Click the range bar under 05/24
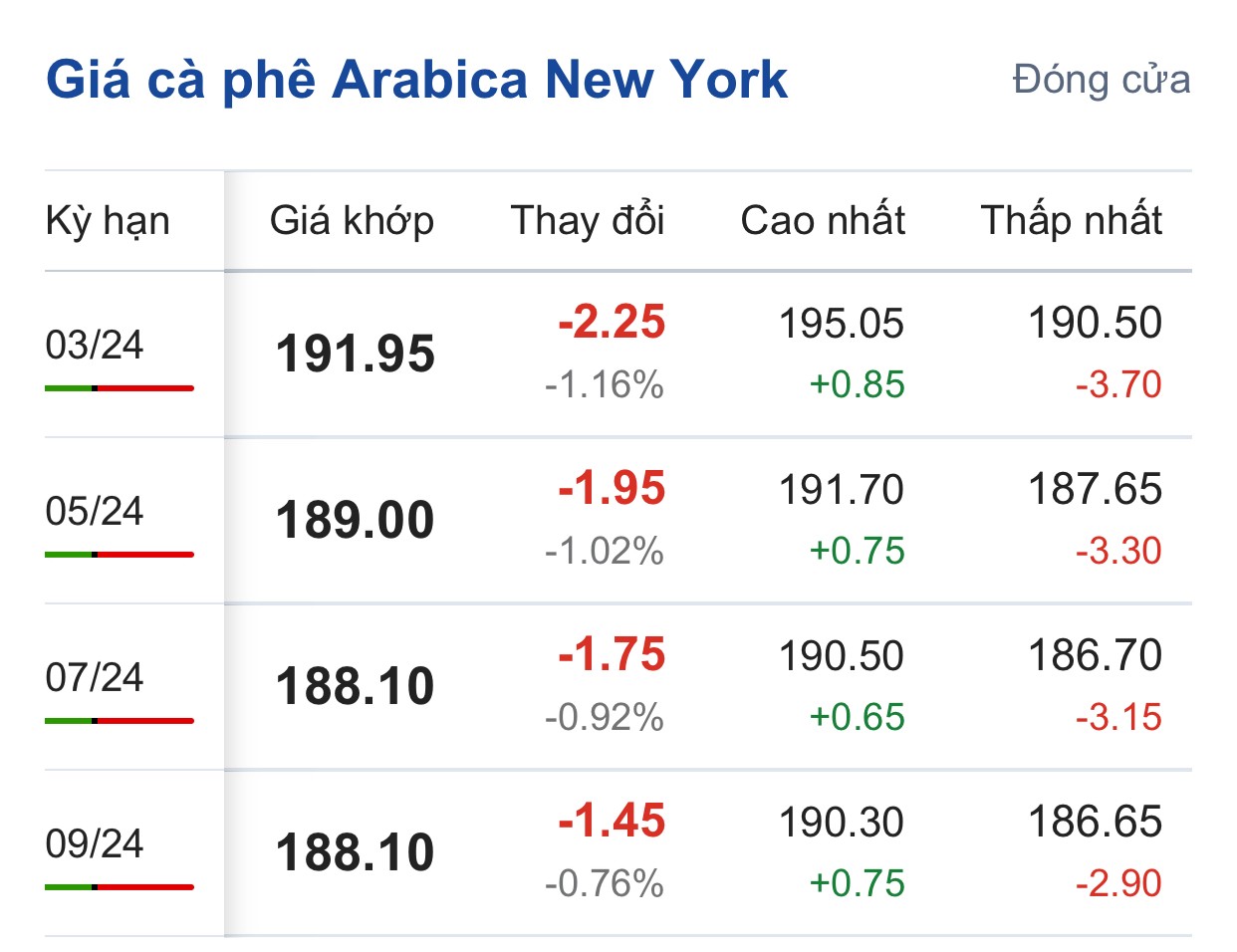The image size is (1237, 952). pyautogui.click(x=120, y=555)
